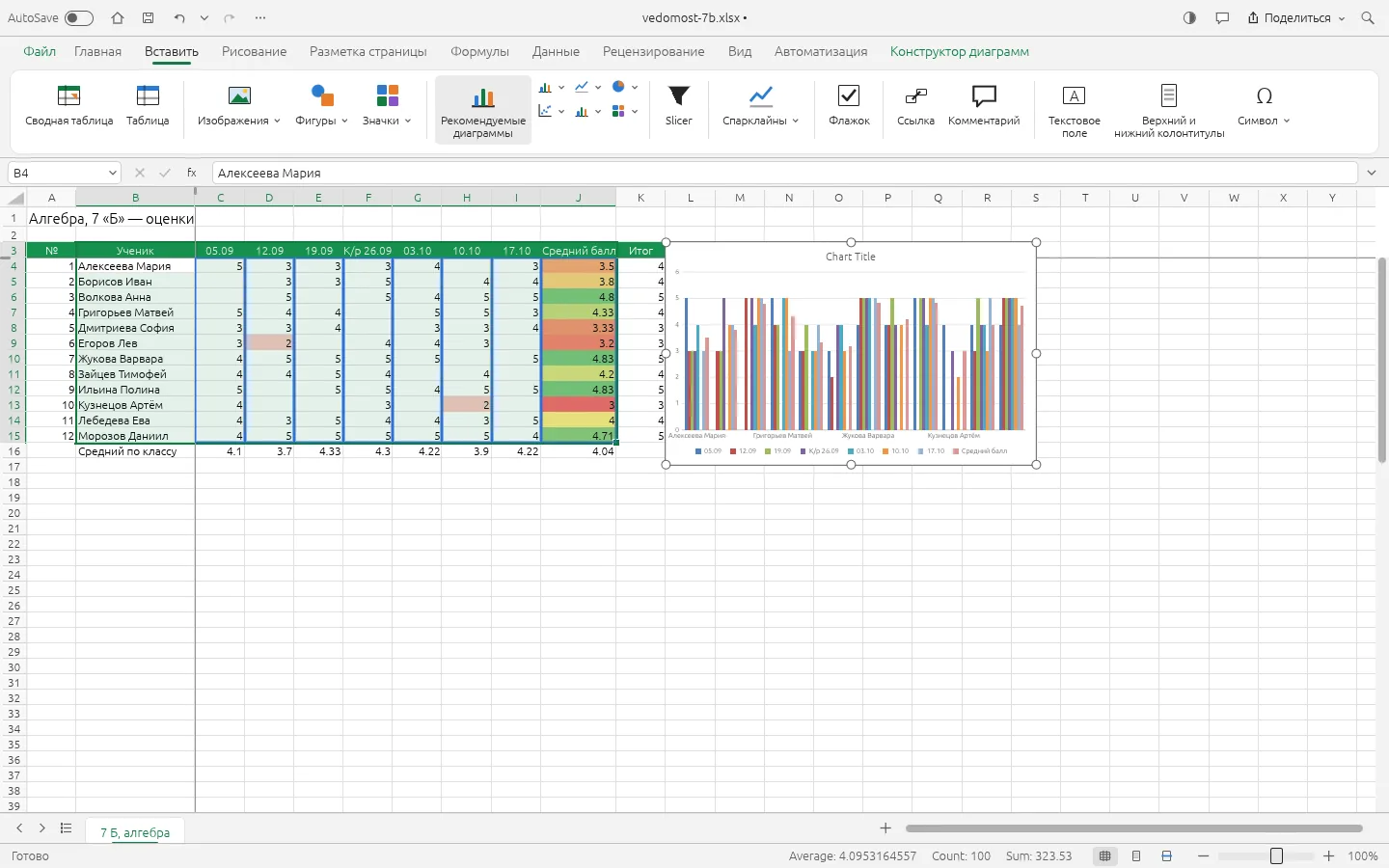Insert a Текстовое поле
1389x868 pixels.
1074,112
